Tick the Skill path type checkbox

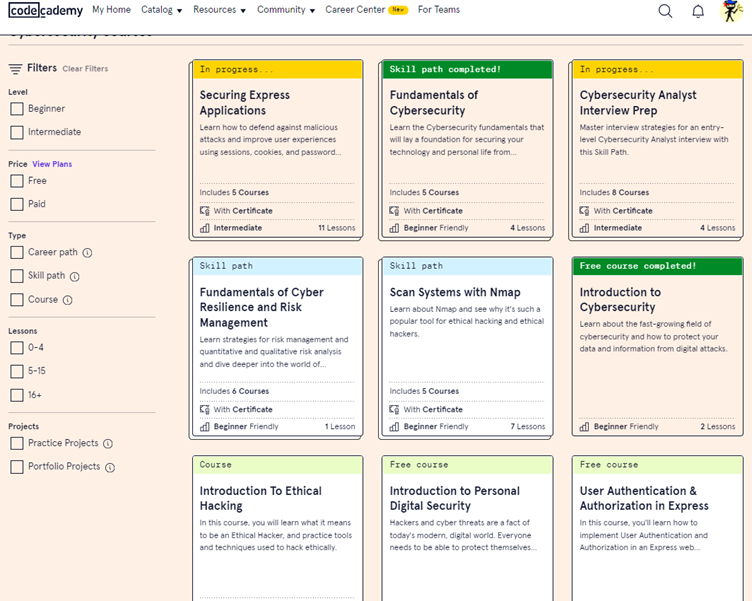pos(17,276)
